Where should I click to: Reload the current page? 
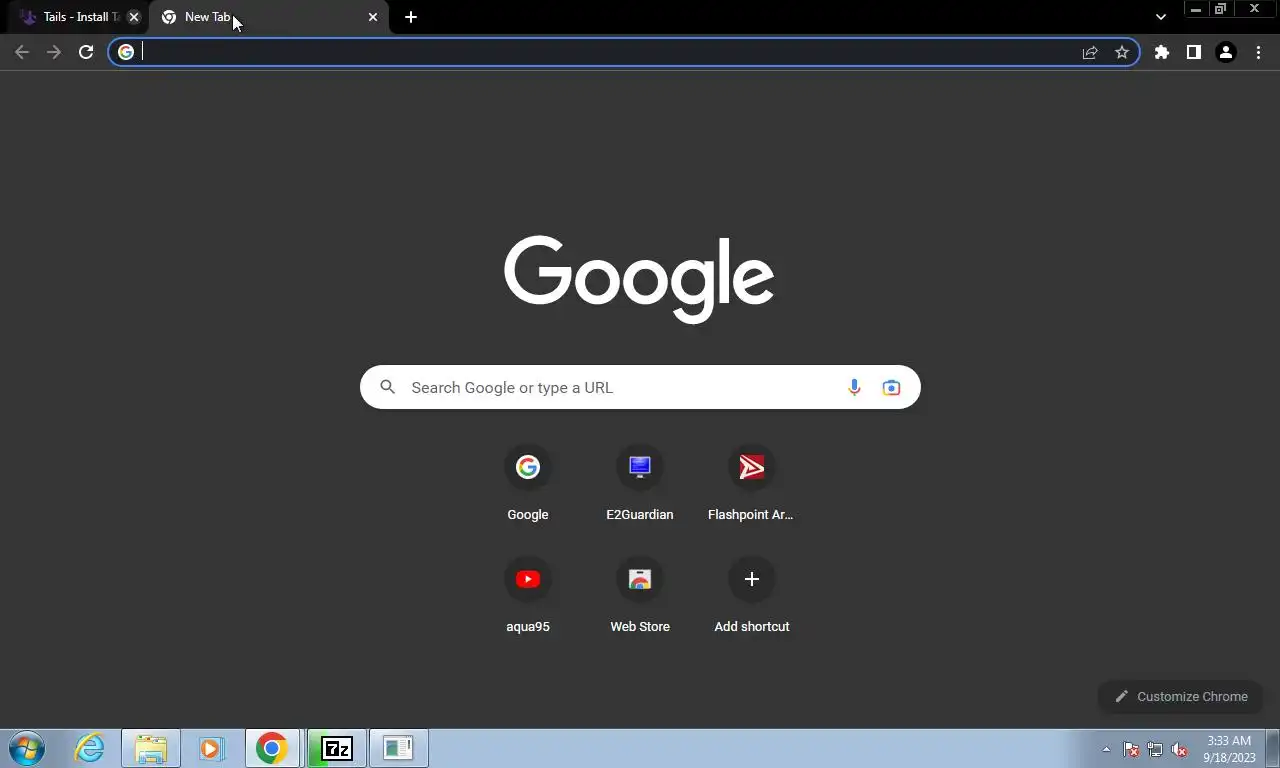click(86, 52)
